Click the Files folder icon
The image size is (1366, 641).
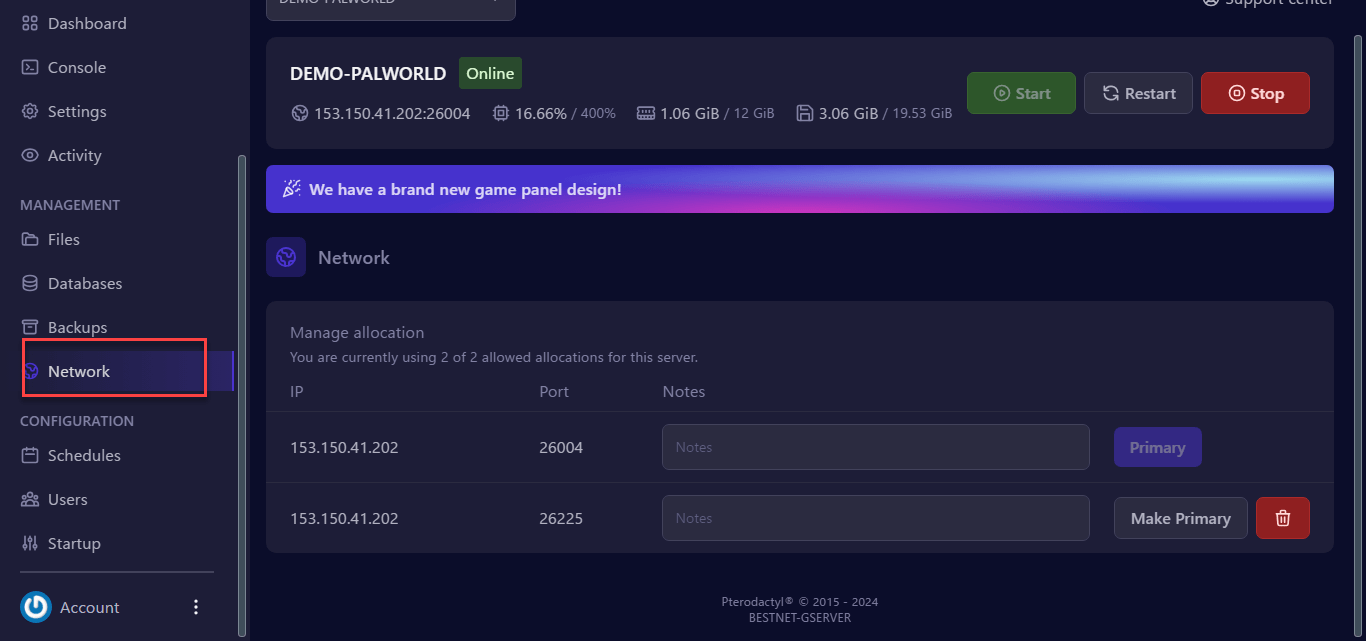pos(30,239)
